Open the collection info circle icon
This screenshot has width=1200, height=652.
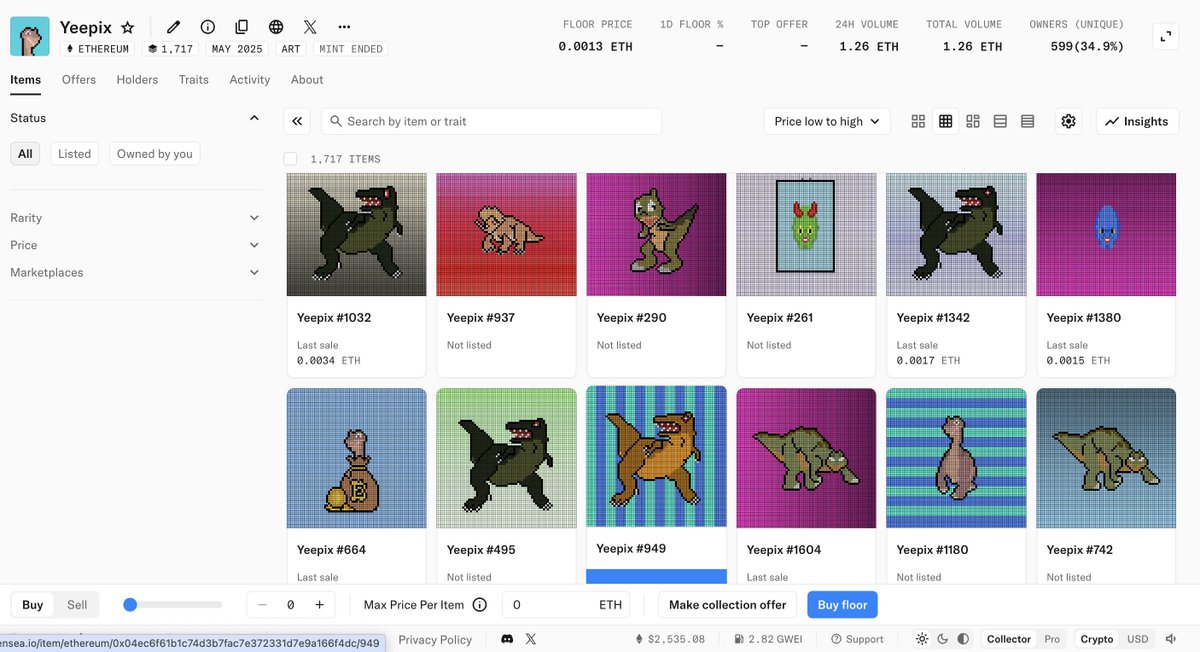tap(208, 27)
